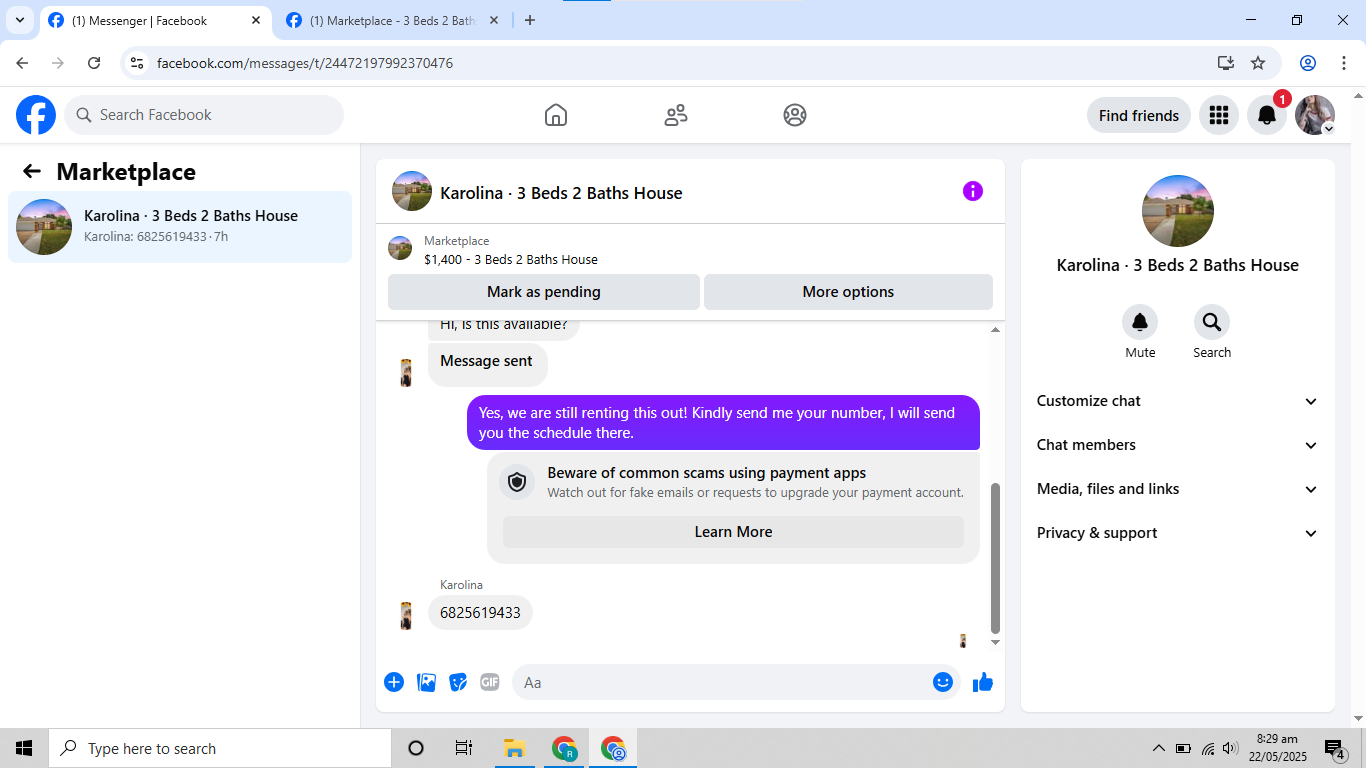
Task: Open the Friends icon in top navigation
Action: coord(676,115)
